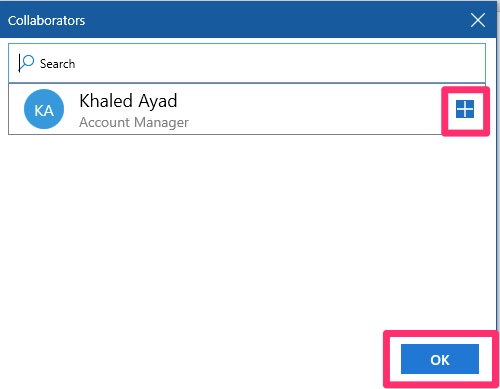
Task: Click the Collaborators title text
Action: 46,21
